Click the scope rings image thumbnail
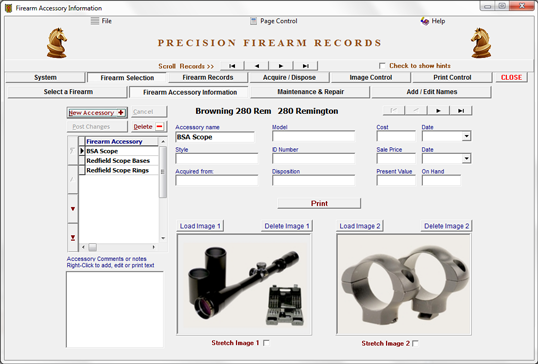 404,285
